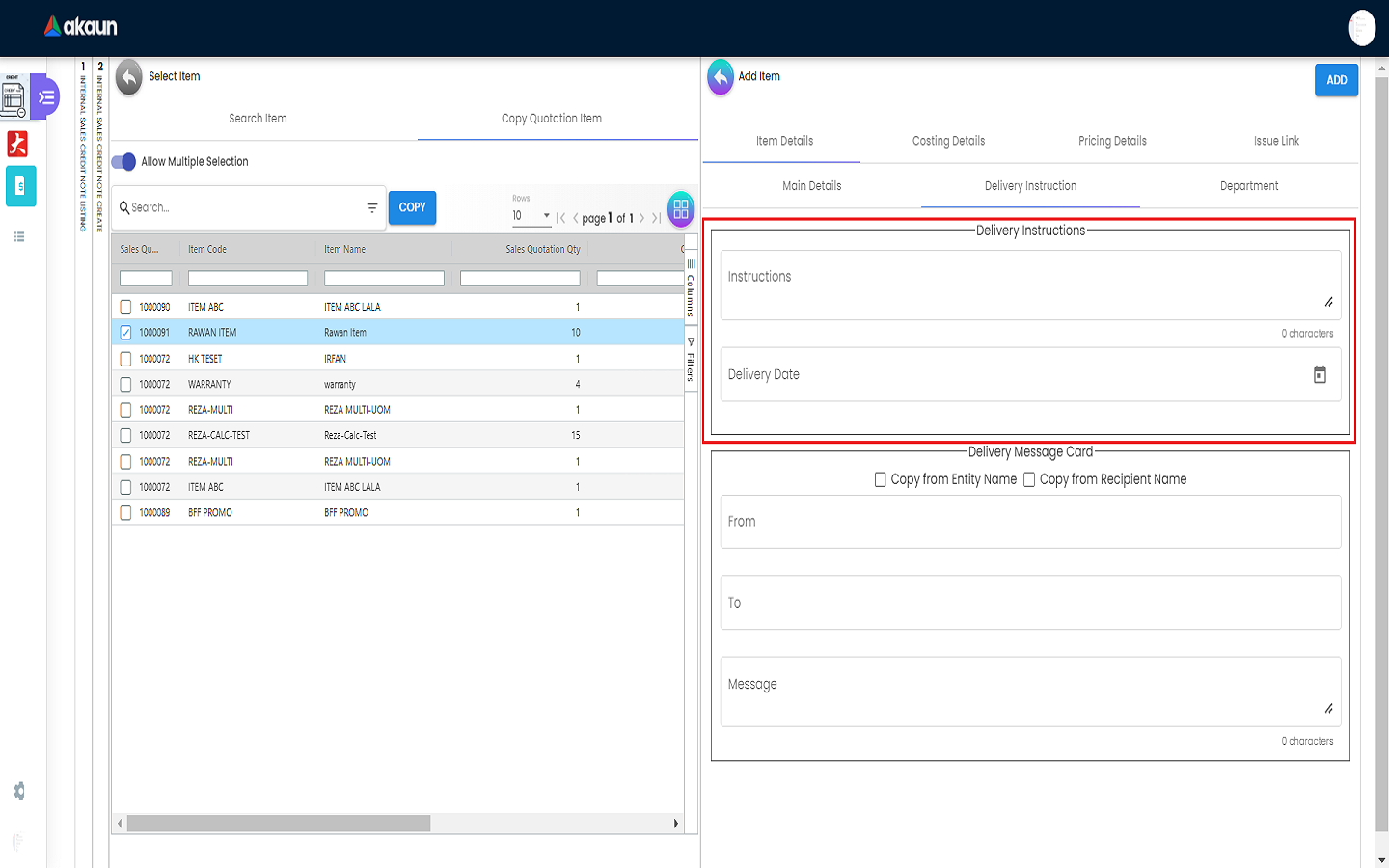Click the back arrow beside Select Item
This screenshot has width=1389, height=868.
128,77
